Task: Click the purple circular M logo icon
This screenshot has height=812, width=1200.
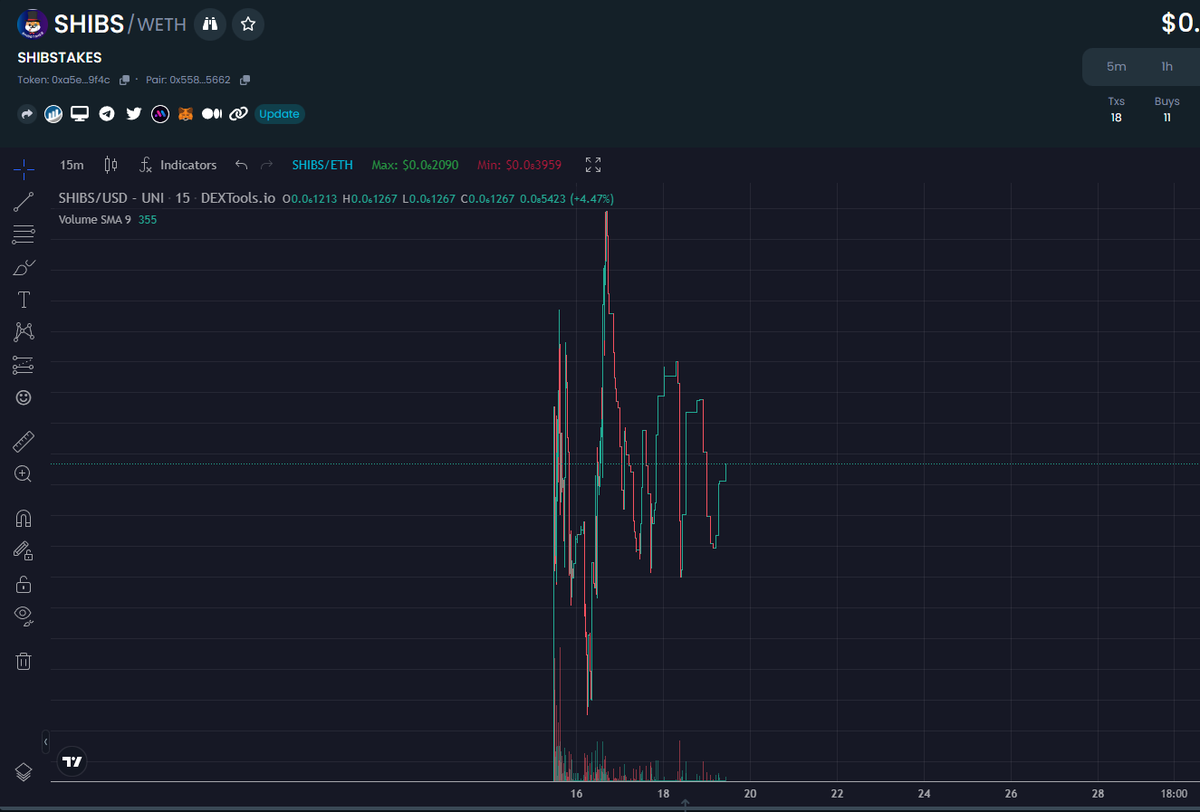Action: [x=160, y=114]
